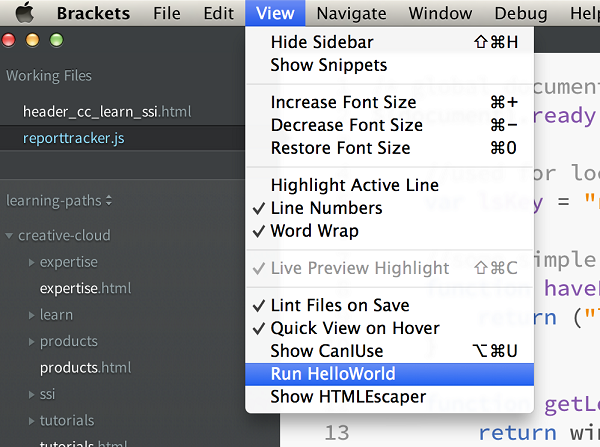Open expertise.html file in tree

tap(85, 288)
